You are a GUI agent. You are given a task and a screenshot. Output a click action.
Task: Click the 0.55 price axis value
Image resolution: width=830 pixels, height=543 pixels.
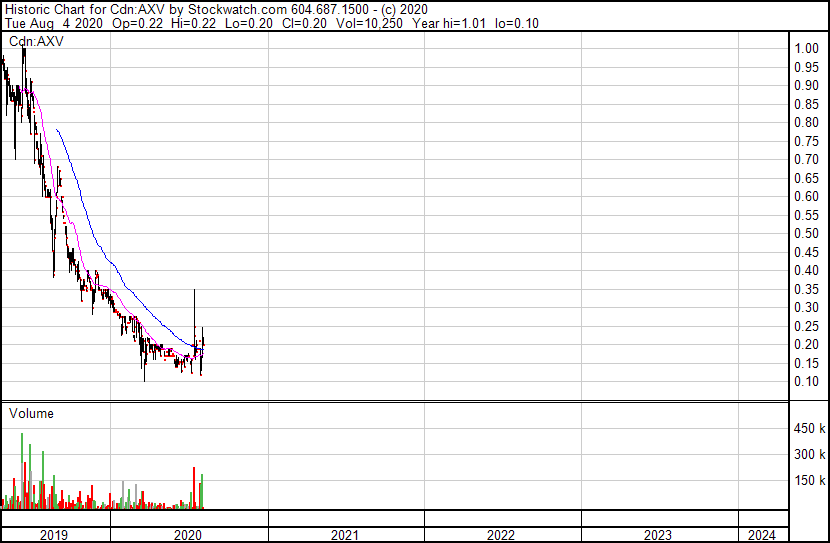click(x=807, y=215)
